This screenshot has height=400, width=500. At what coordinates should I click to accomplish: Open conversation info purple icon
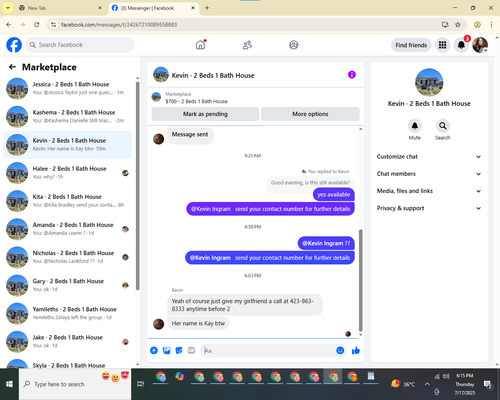tap(352, 75)
